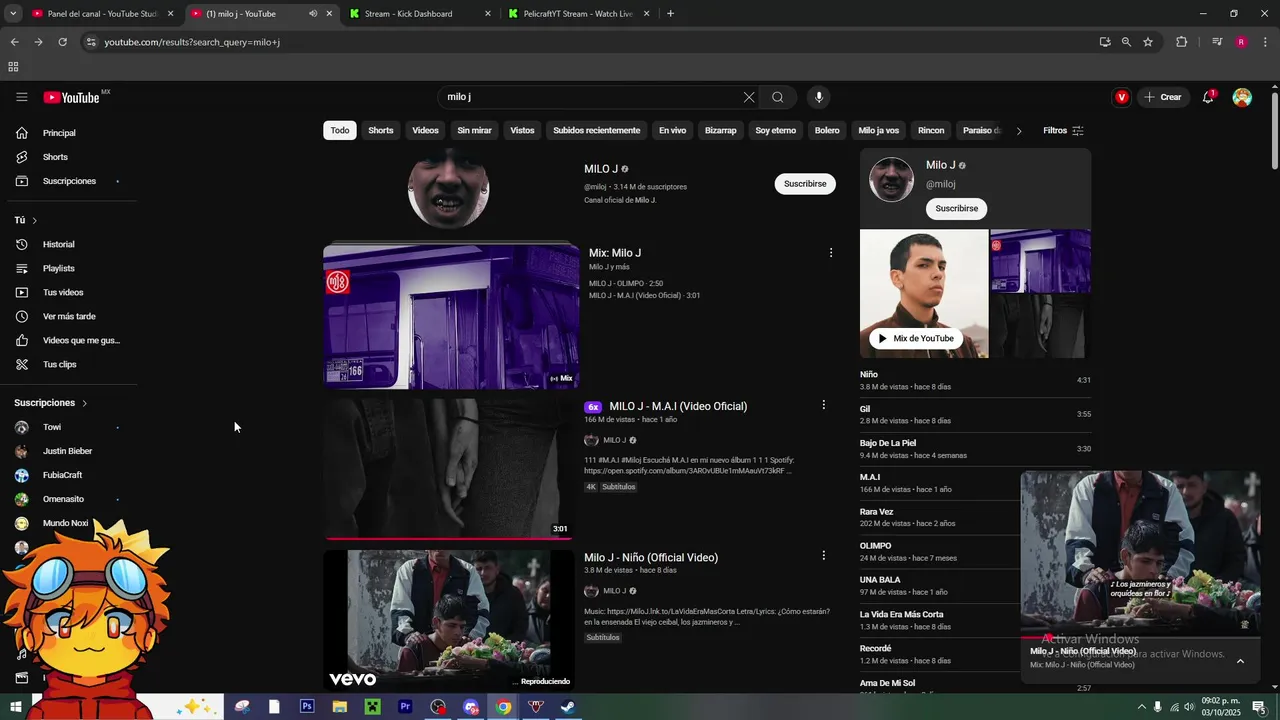Viewport: 1280px width, 720px height.
Task: Select the Shorts filter chip
Action: pos(381,130)
